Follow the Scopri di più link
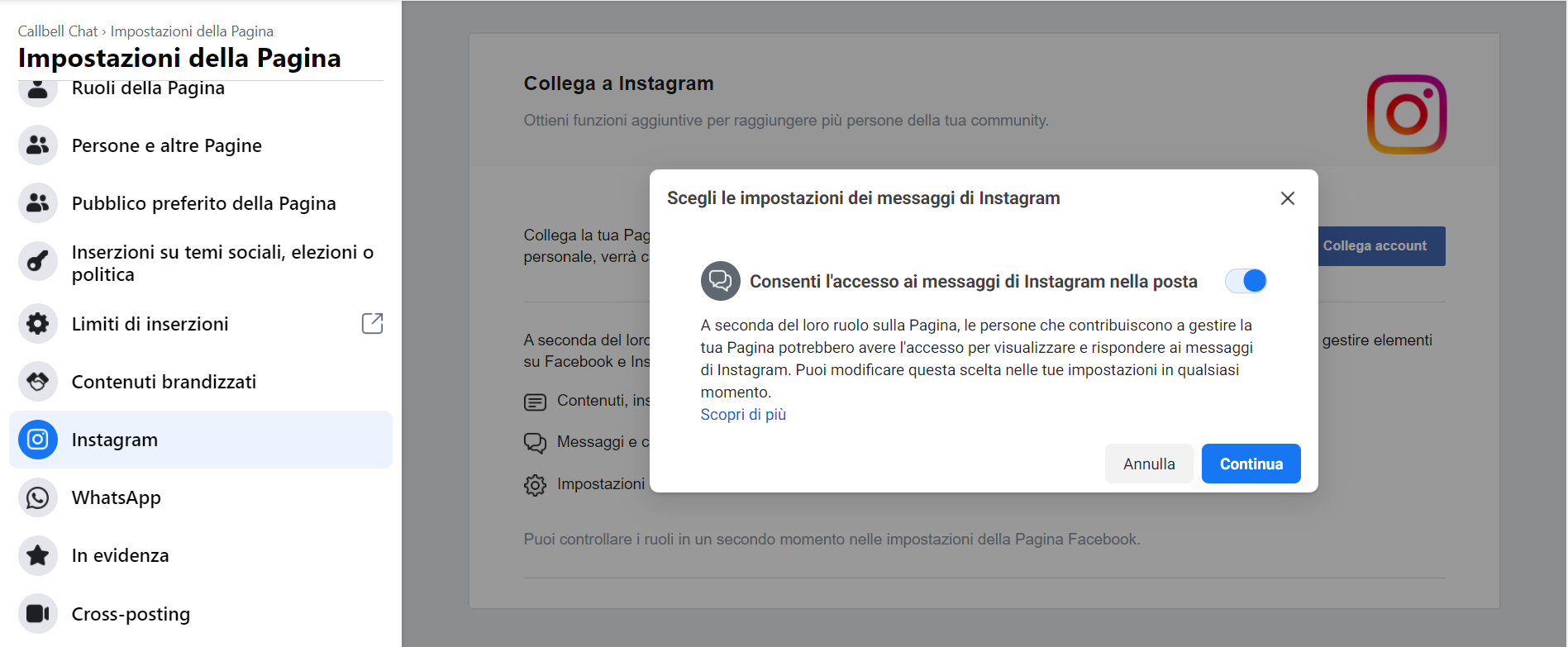Image resolution: width=1568 pixels, height=647 pixels. point(743,415)
